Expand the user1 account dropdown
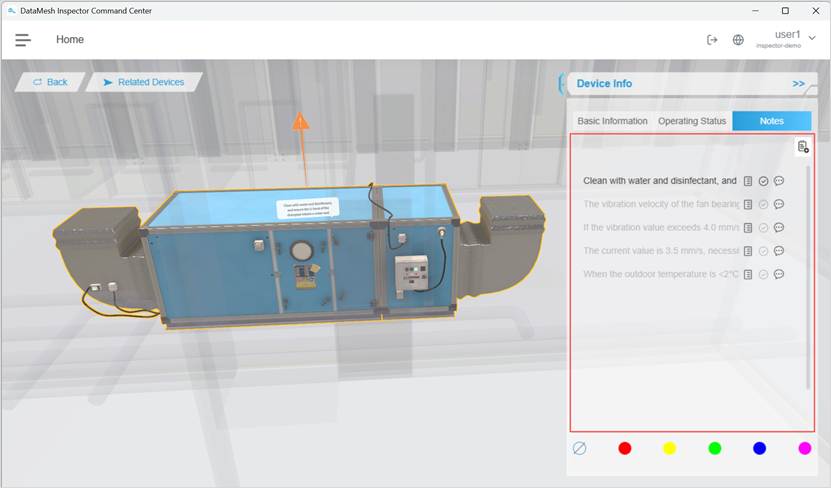Image resolution: width=831 pixels, height=488 pixels. (811, 38)
